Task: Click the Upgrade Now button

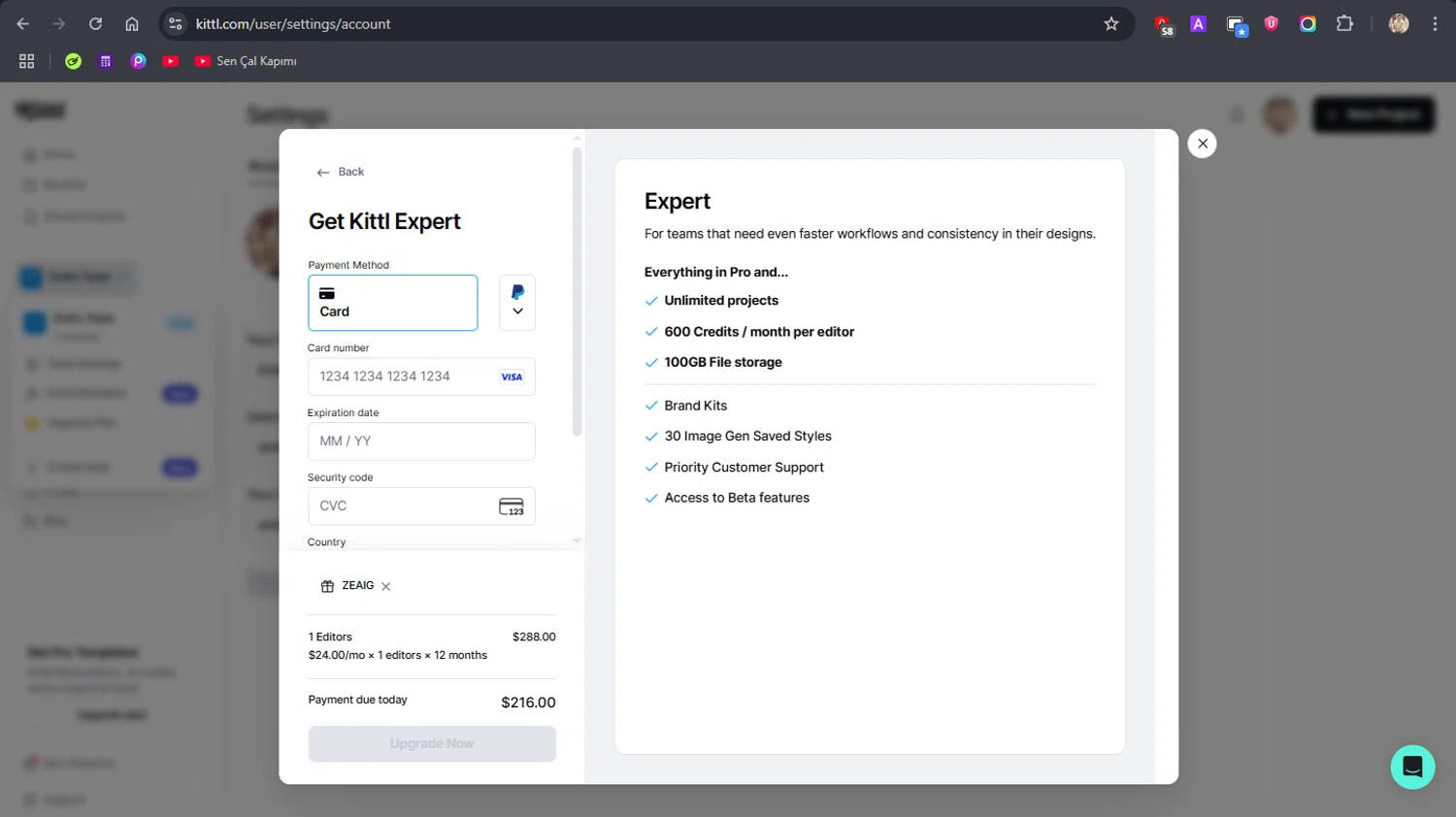Action: pyautogui.click(x=432, y=744)
